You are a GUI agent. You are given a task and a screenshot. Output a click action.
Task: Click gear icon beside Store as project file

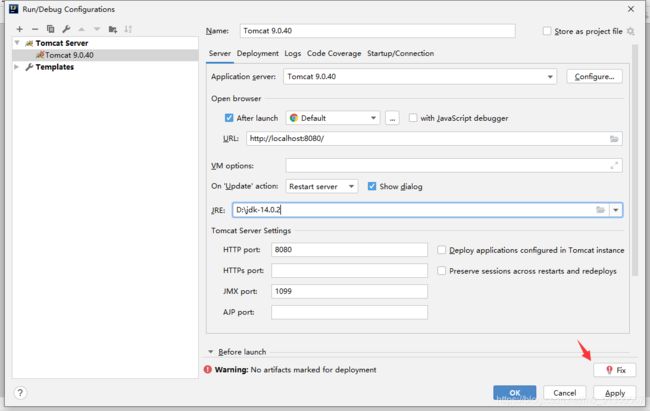(631, 31)
